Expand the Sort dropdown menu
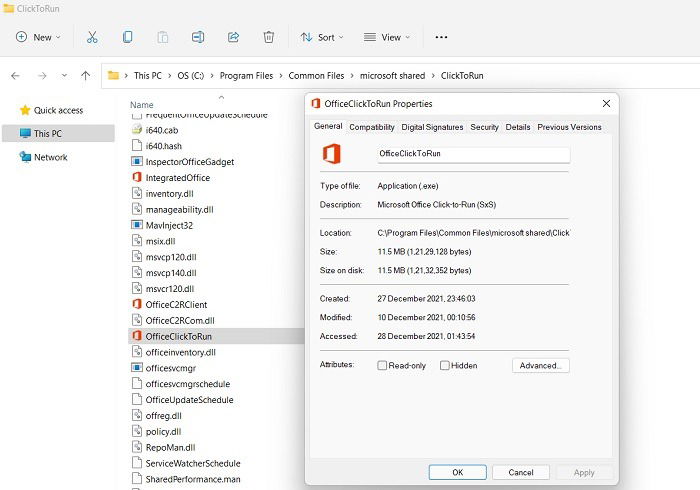The height and width of the screenshot is (490, 700). [x=322, y=37]
